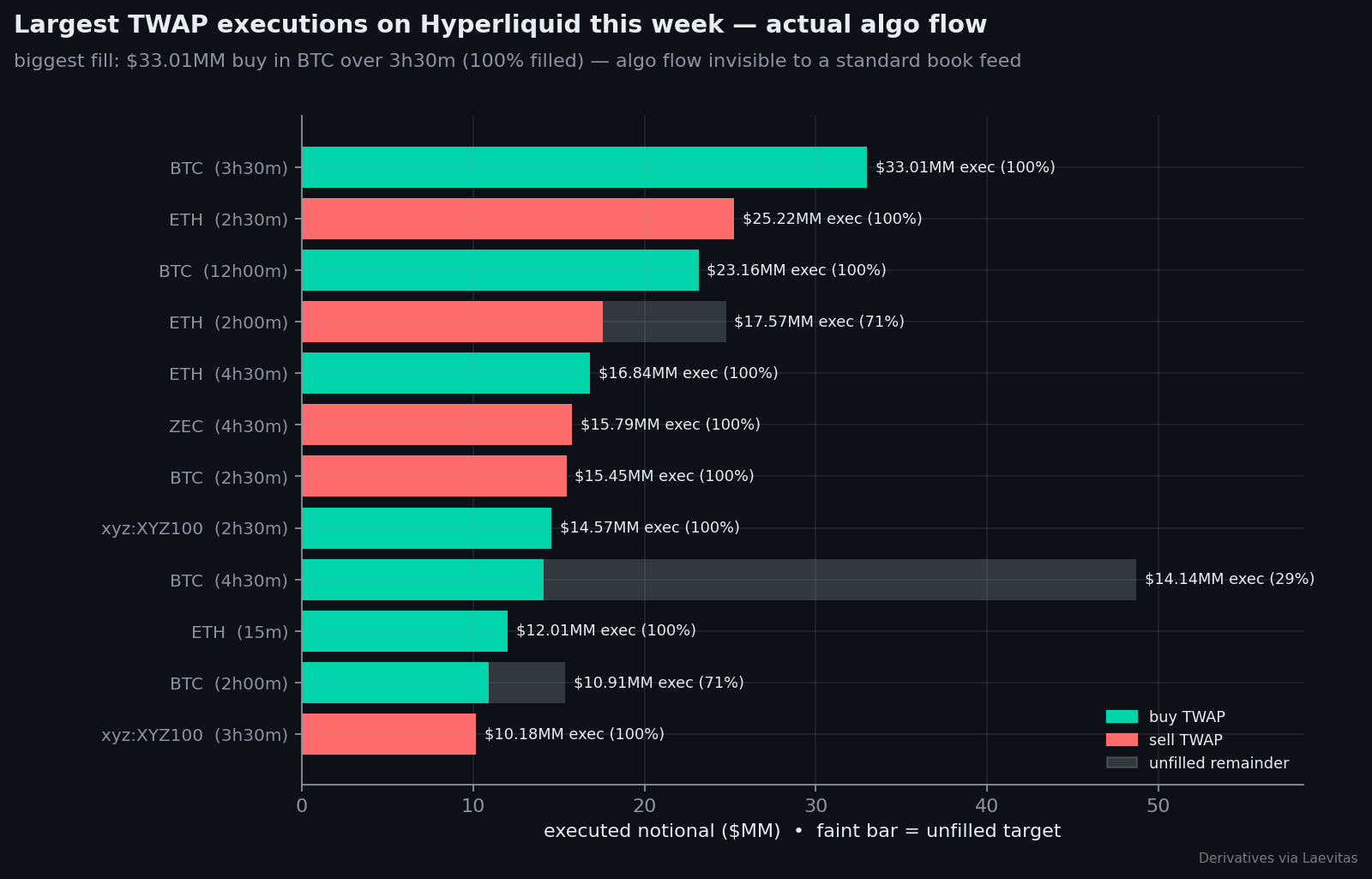Image resolution: width=1372 pixels, height=879 pixels.
Task: Click the green buy TWAP legend swatch
Action: coord(1122,717)
